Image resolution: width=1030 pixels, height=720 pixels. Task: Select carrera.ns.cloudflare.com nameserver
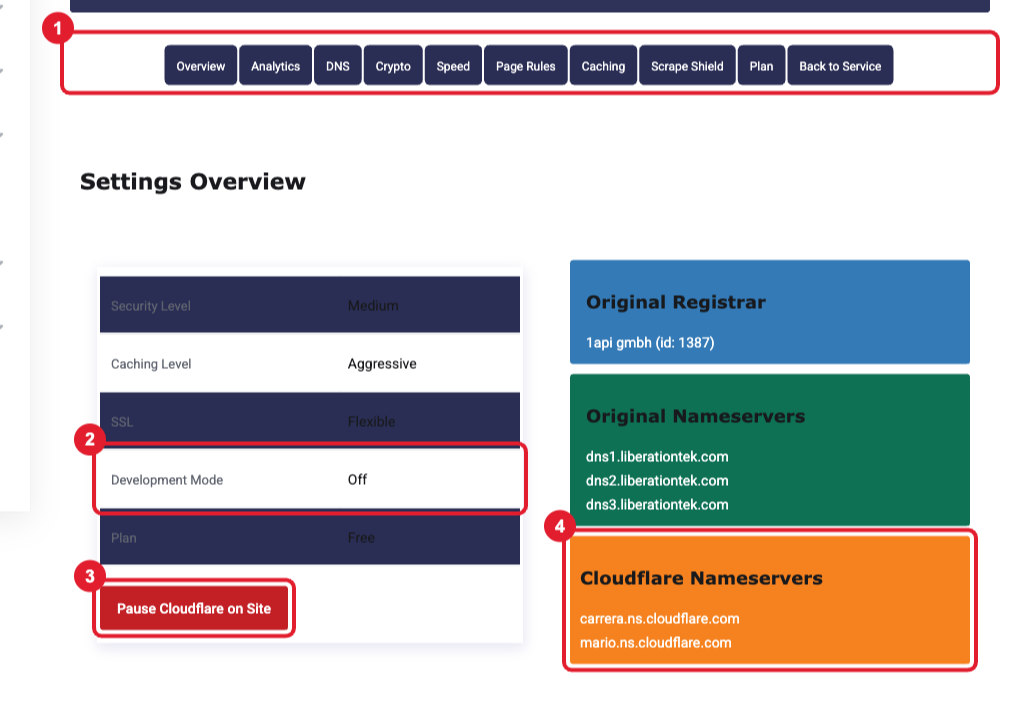click(660, 619)
